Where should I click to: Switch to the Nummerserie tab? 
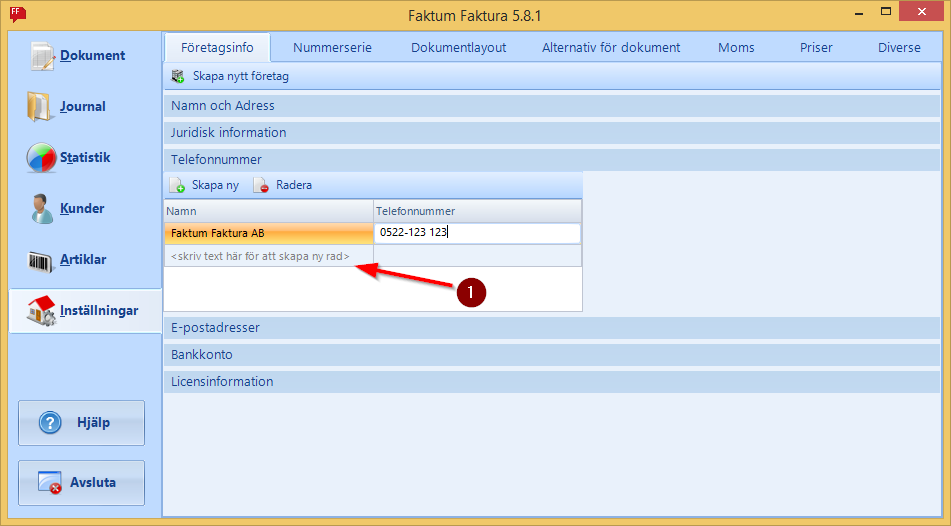pos(332,47)
